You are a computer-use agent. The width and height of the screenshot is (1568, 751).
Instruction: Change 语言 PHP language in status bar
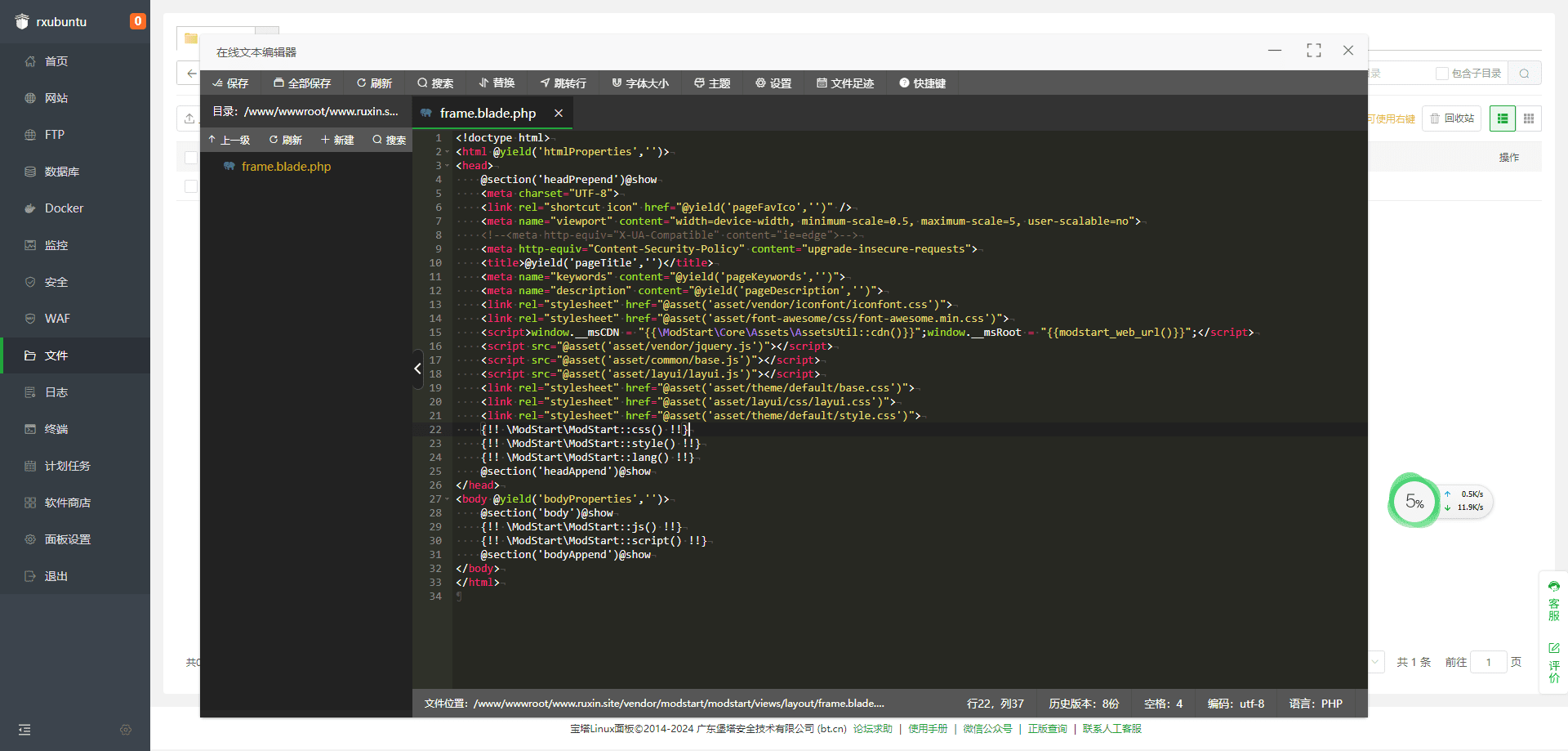(1316, 704)
